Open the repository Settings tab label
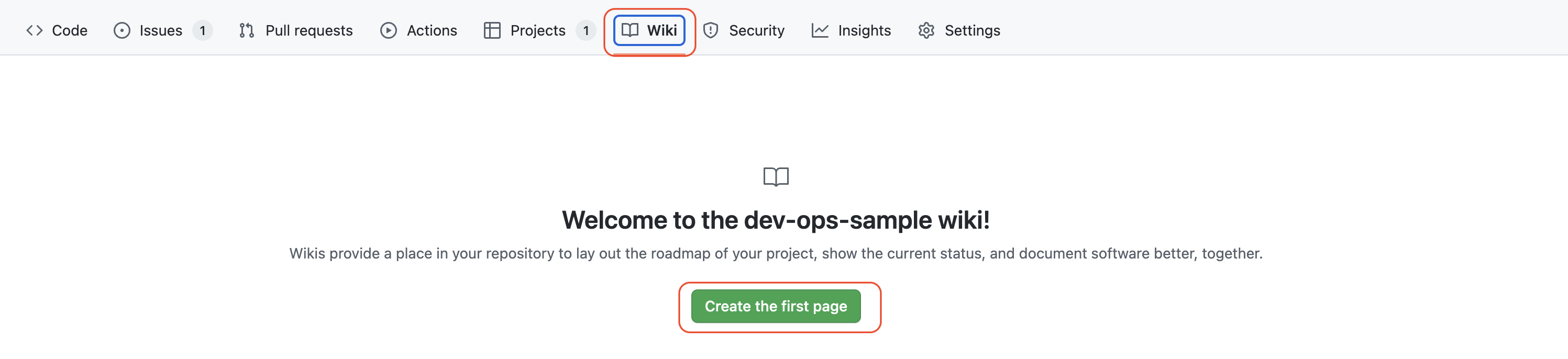 pos(972,30)
